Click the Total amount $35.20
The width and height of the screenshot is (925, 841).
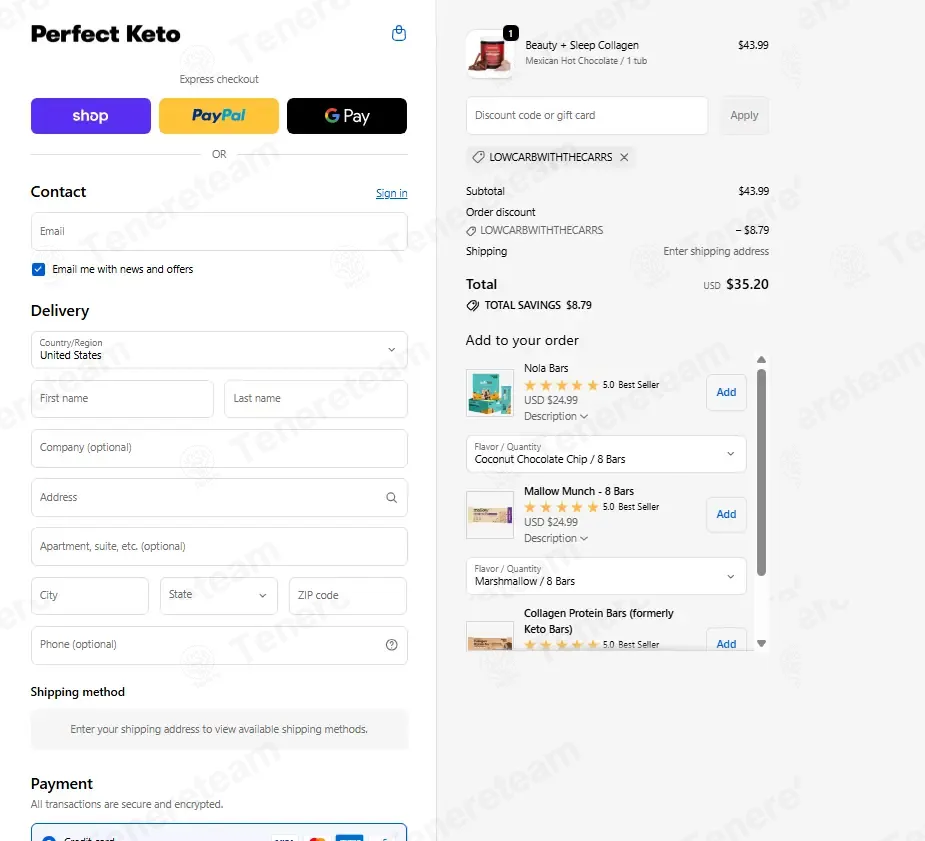pos(747,284)
